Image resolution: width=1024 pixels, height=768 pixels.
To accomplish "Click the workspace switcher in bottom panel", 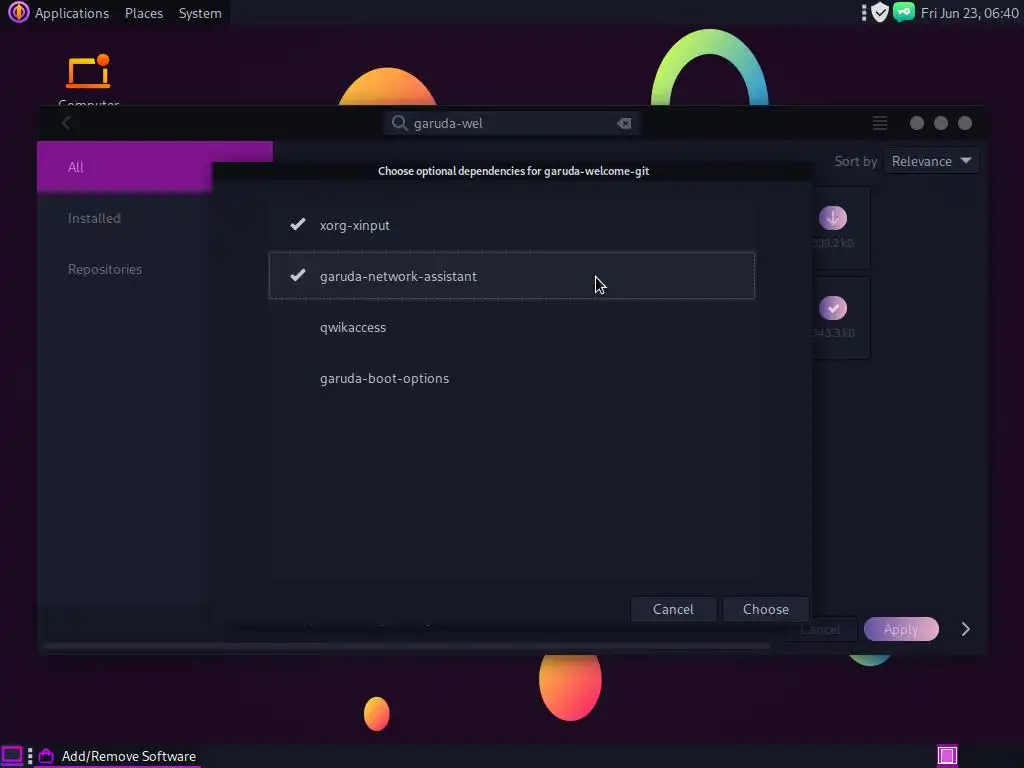I will point(947,756).
